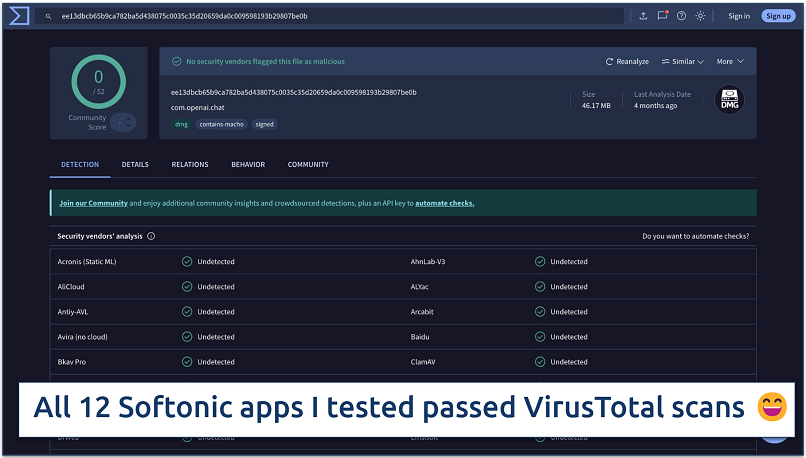Click Baidu vendor name

coord(420,337)
